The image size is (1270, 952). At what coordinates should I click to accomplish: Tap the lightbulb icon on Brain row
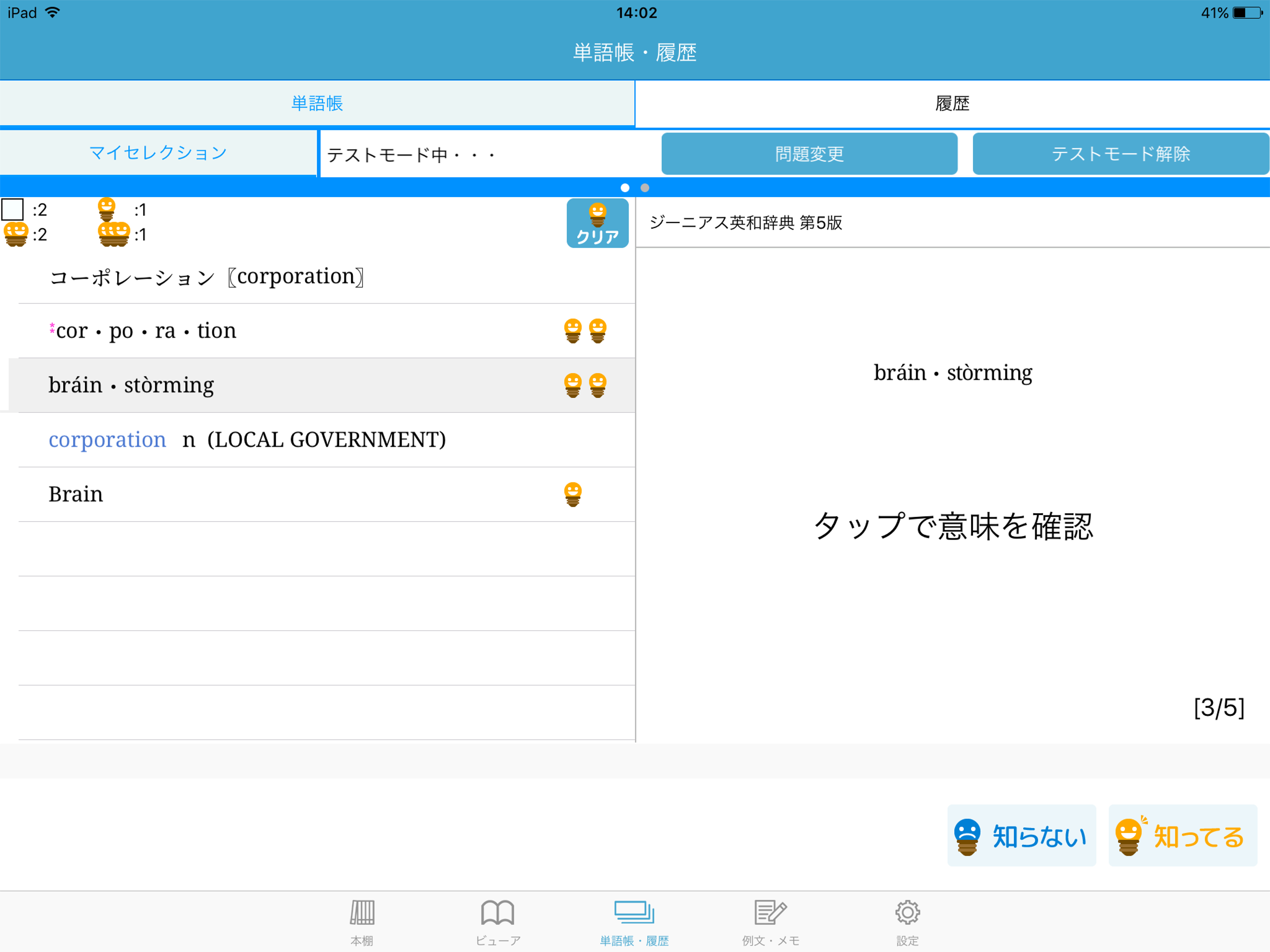572,495
